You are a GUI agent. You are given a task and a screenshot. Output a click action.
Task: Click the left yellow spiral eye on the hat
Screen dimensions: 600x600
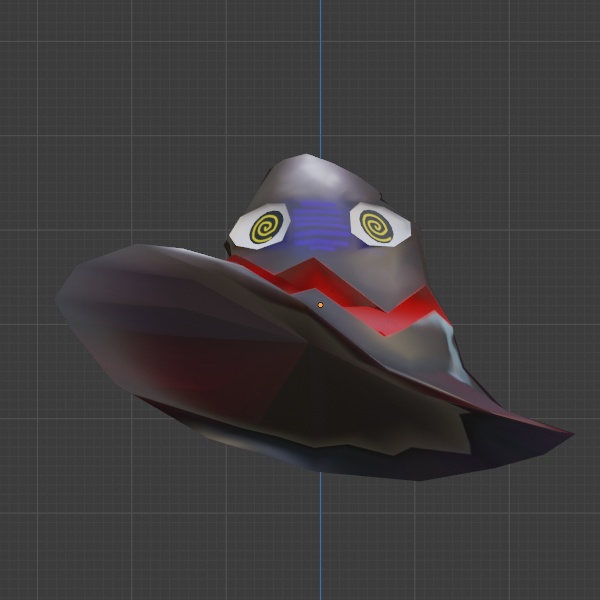pyautogui.click(x=267, y=227)
